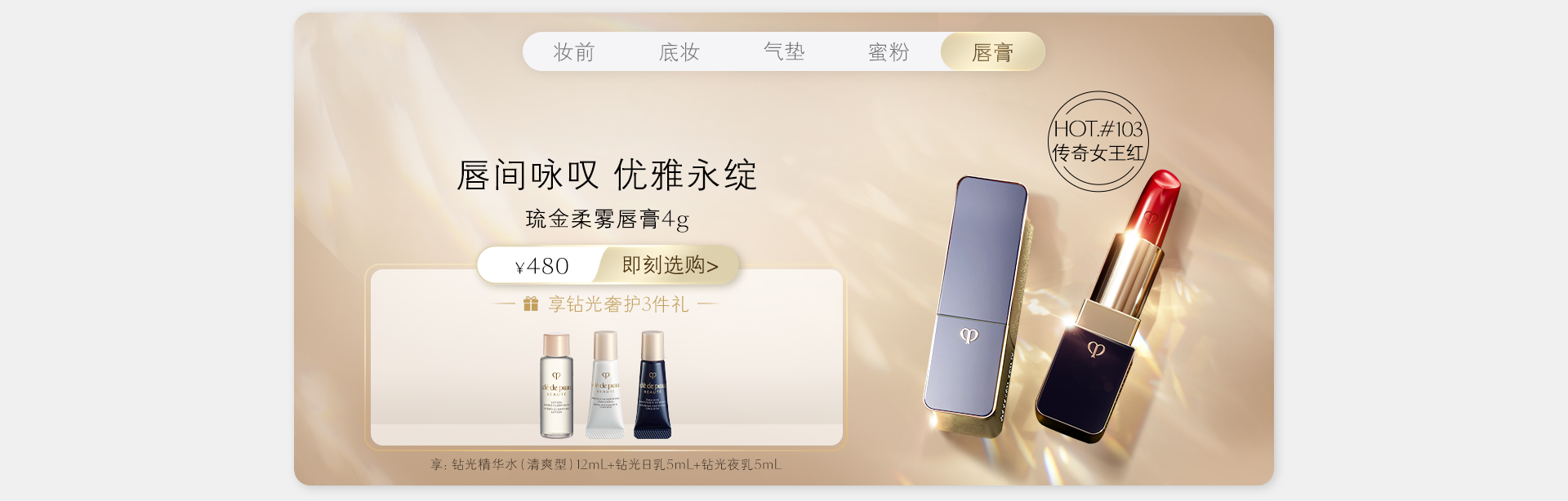The width and height of the screenshot is (1568, 501).
Task: Click the red lipstick bullet
Action: (x=1154, y=208)
